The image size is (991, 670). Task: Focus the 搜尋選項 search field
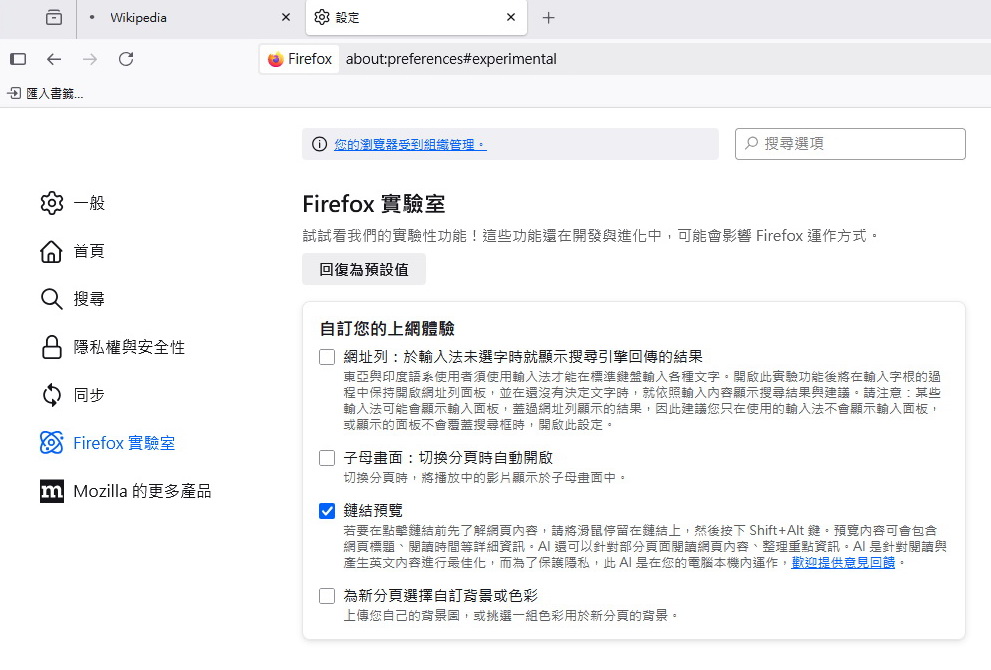(x=850, y=144)
